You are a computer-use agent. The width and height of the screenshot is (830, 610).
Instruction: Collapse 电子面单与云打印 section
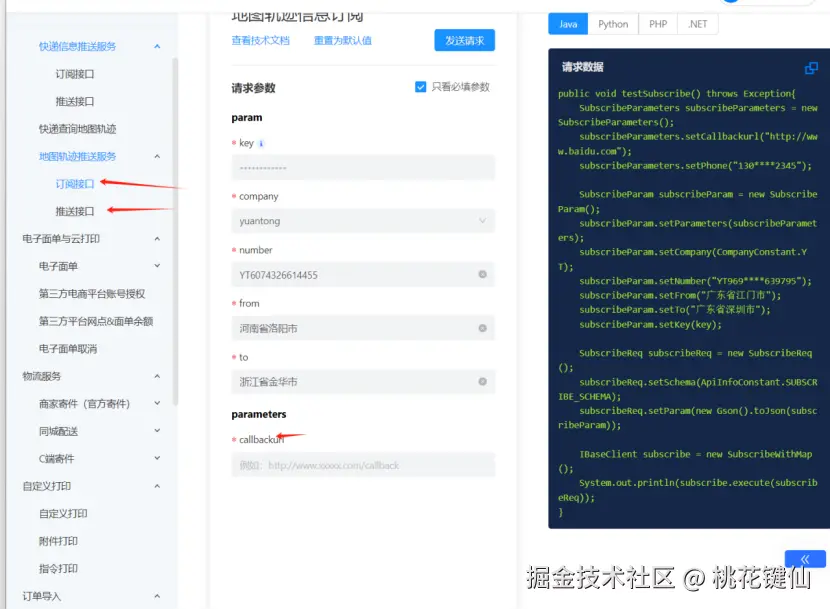pos(157,239)
